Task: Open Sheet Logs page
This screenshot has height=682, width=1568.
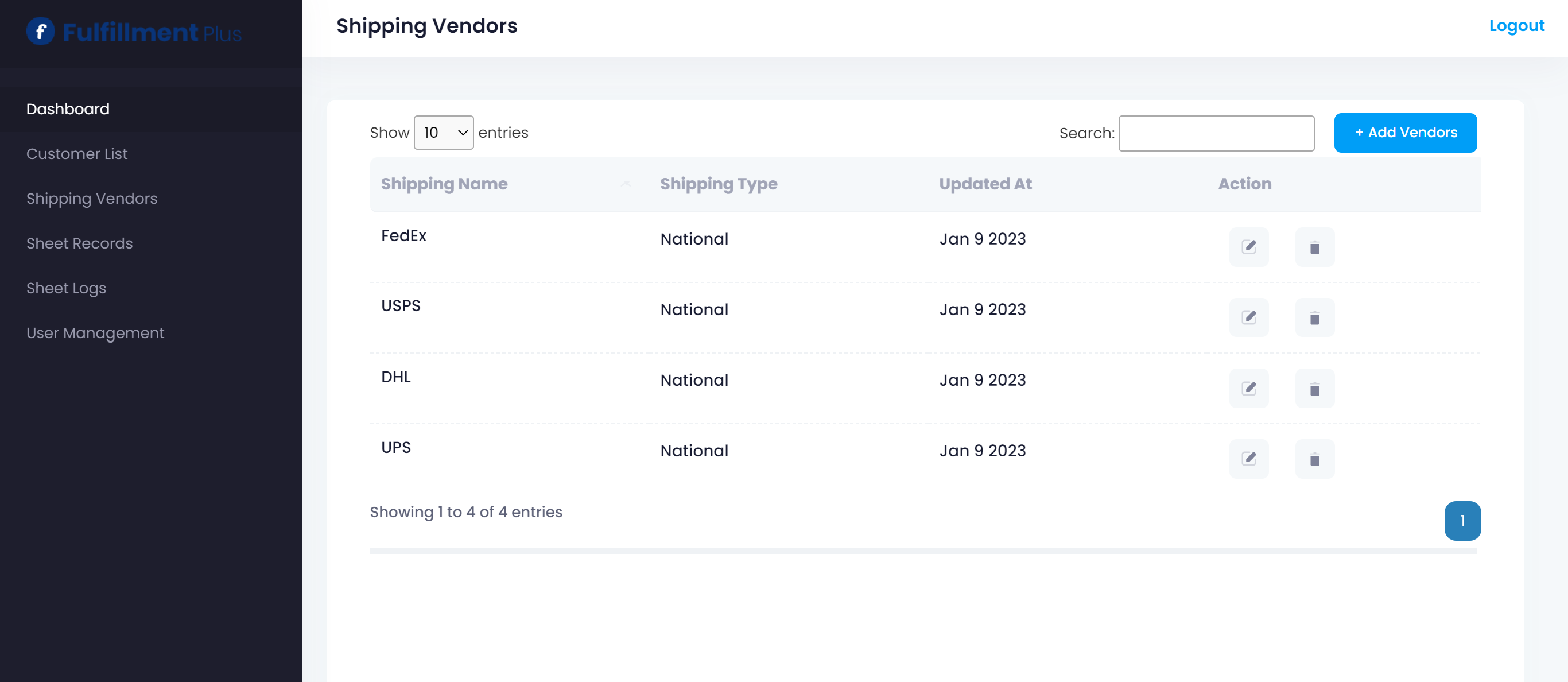Action: tap(66, 288)
